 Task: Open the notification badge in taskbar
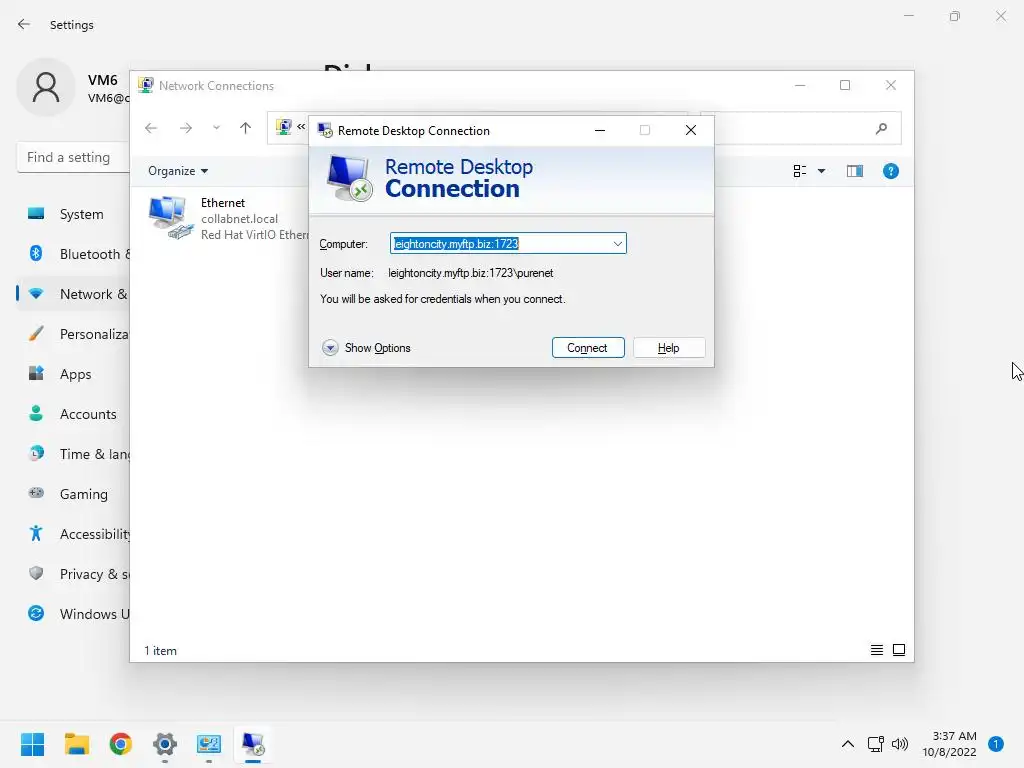pyautogui.click(x=996, y=744)
